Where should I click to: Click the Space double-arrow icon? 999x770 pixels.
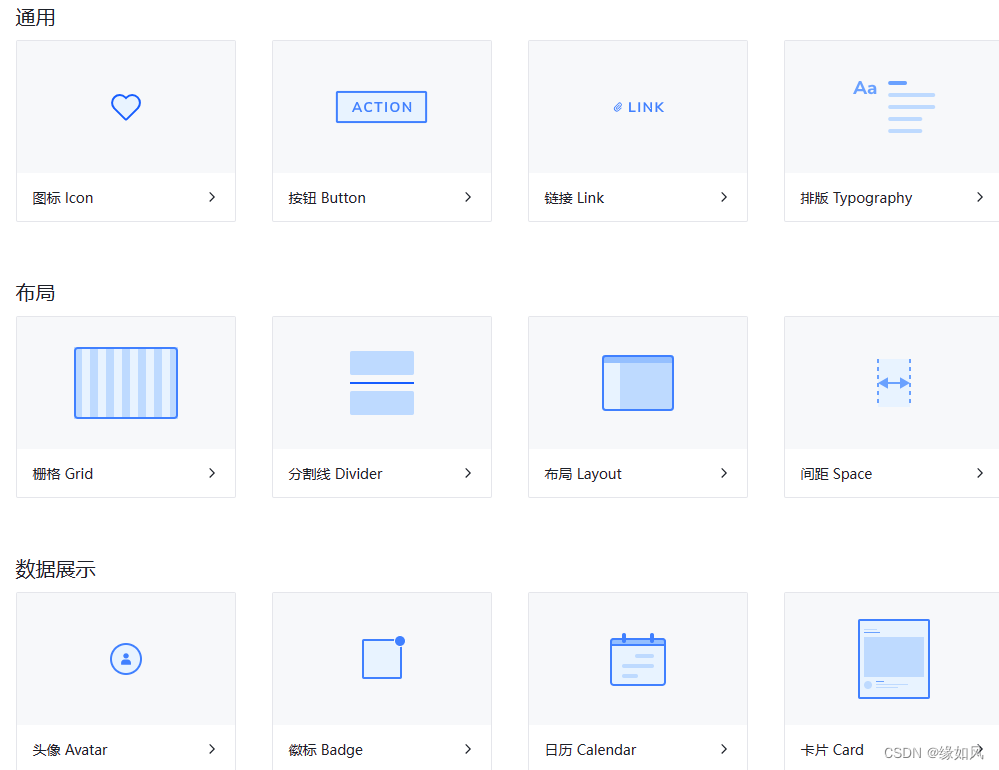893,383
